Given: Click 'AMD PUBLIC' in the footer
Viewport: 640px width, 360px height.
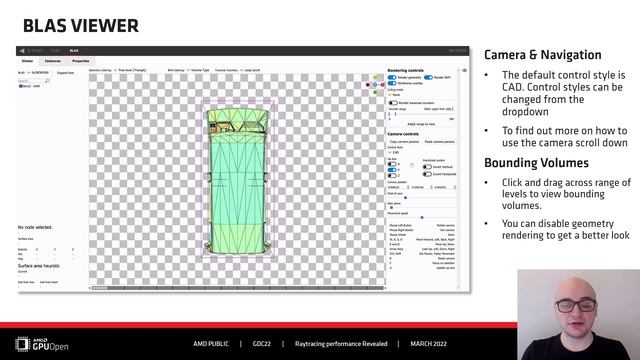Looking at the screenshot, I should point(211,344).
